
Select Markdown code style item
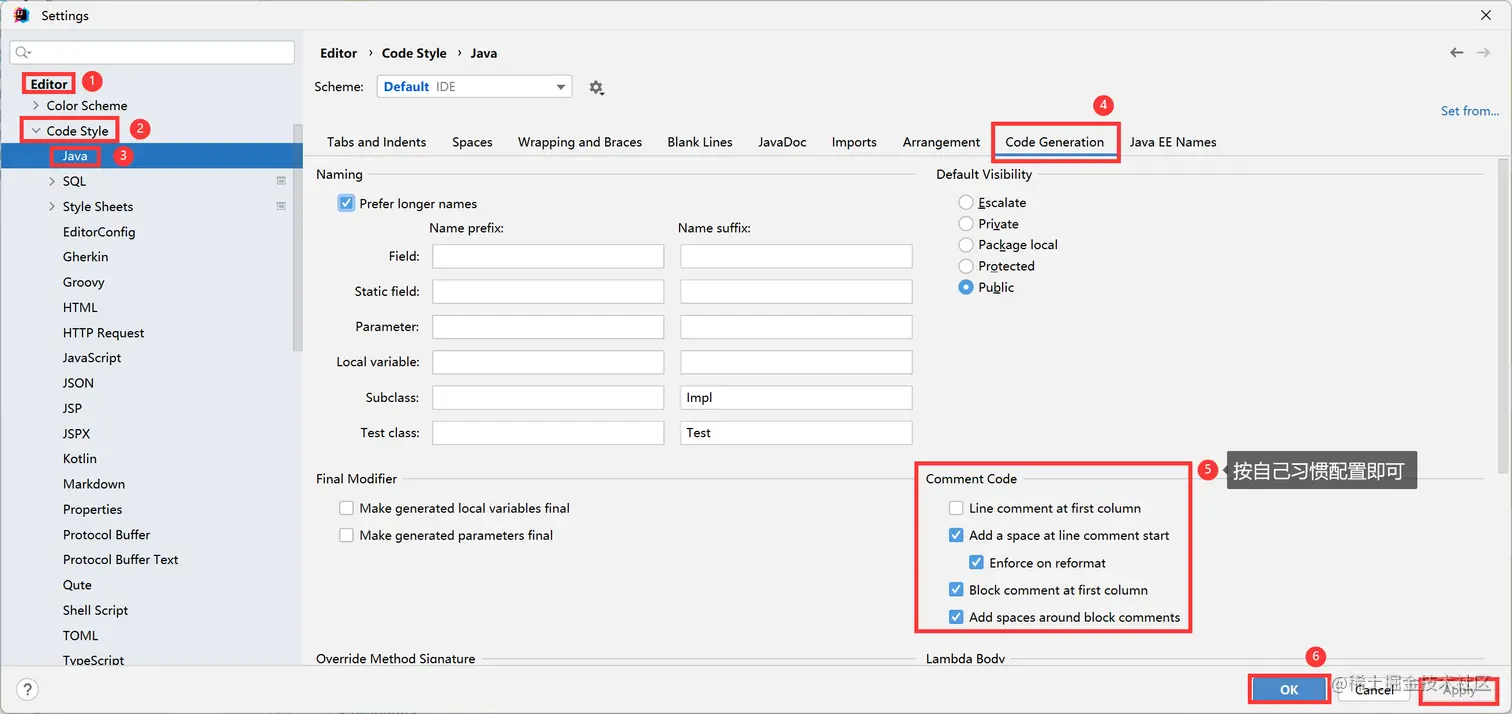pyautogui.click(x=94, y=484)
